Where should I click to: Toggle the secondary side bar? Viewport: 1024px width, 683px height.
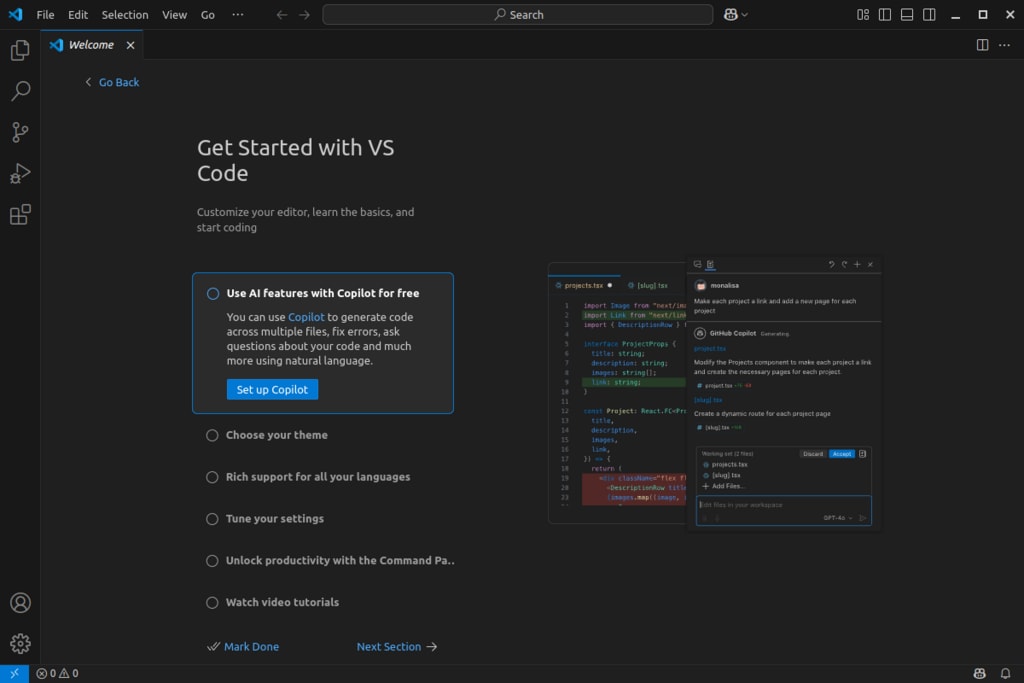click(929, 14)
